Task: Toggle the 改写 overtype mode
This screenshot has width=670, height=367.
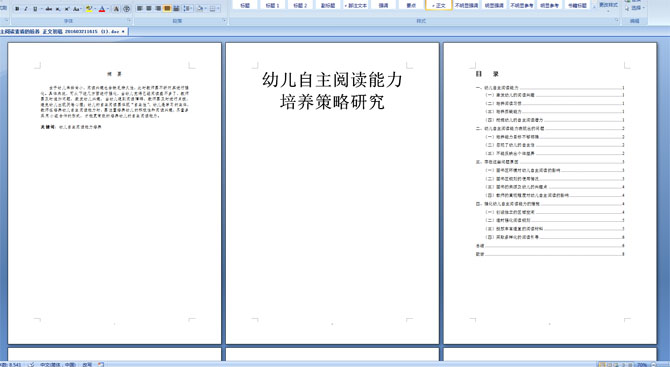Action: (x=87, y=364)
